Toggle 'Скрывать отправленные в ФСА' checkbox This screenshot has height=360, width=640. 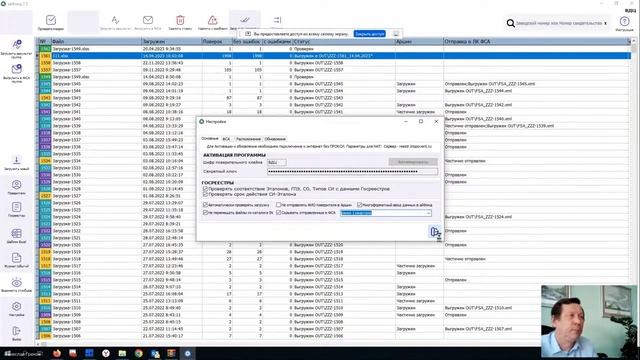click(279, 213)
